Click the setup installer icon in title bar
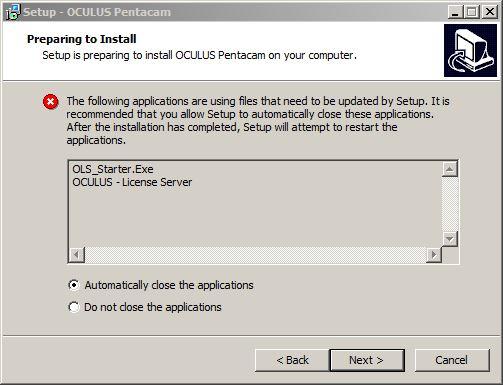The height and width of the screenshot is (385, 503). 13,12
